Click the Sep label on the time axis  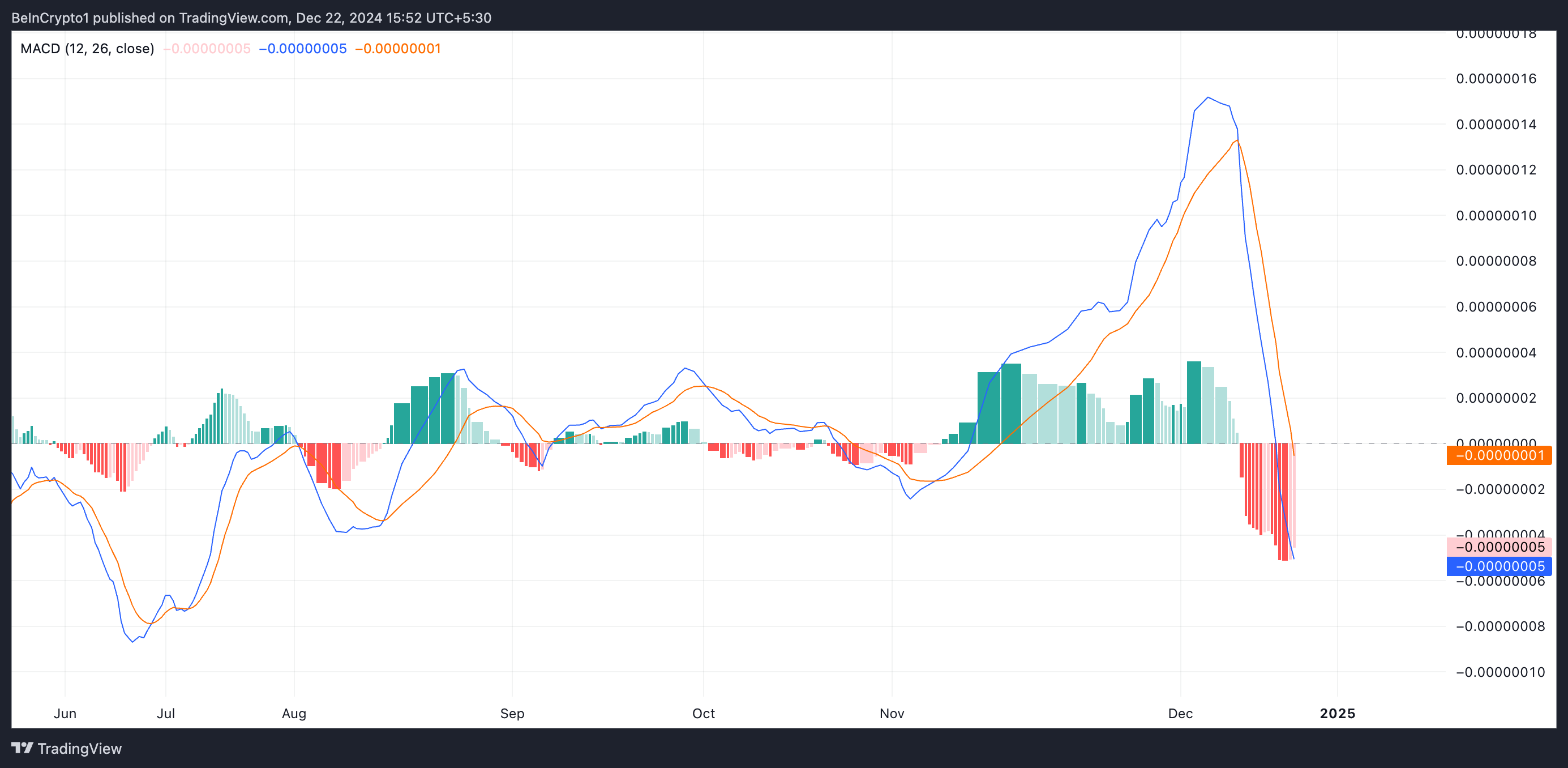(512, 713)
